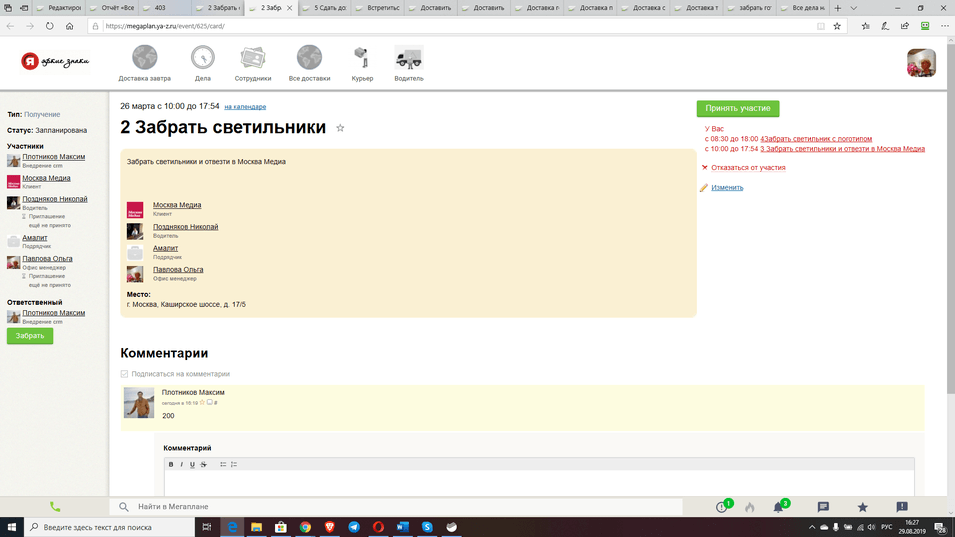Toggle bold formatting in comment editor
Viewport: 955px width, 537px height.
click(171, 465)
